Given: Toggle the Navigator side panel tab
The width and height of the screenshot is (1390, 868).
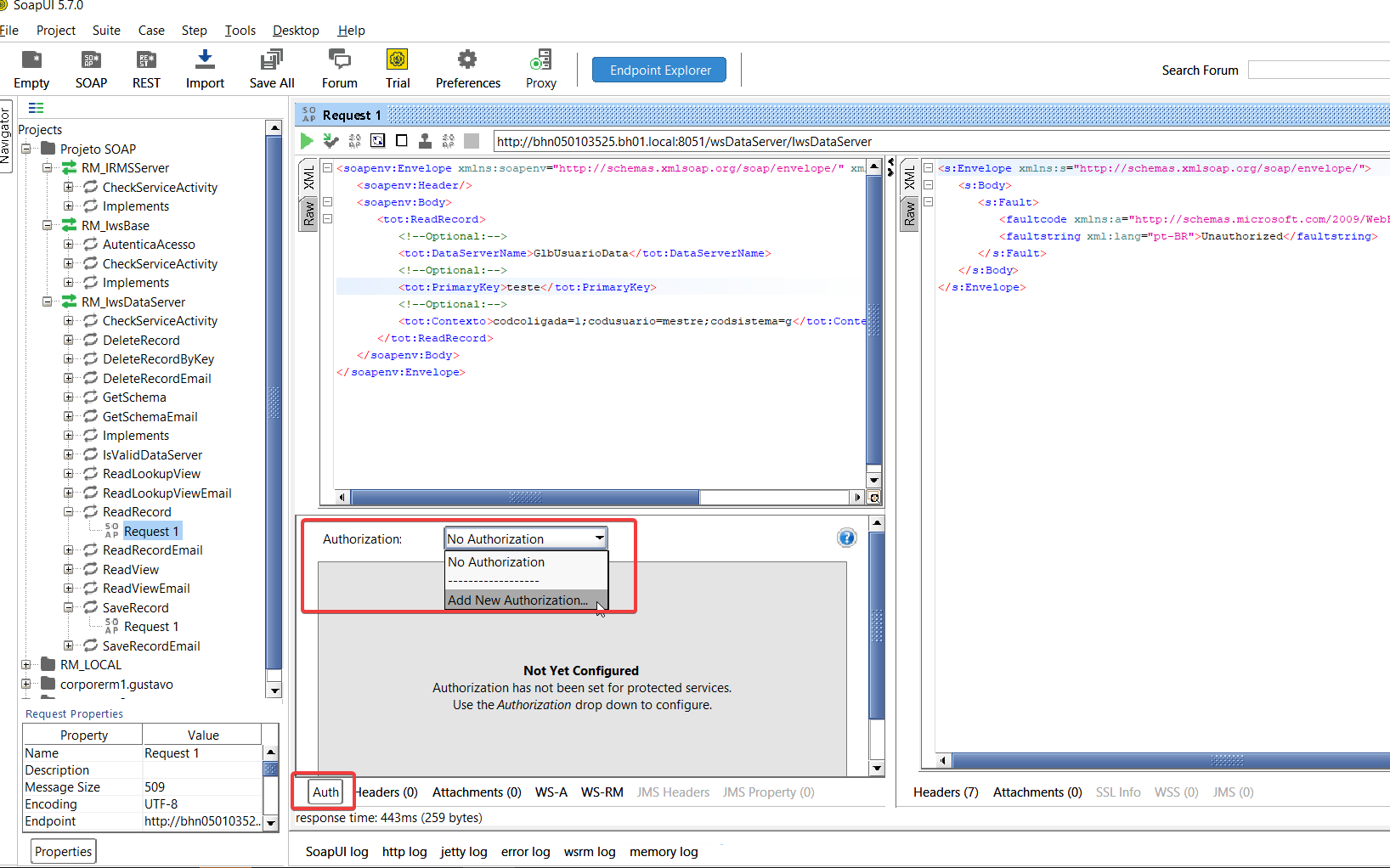Looking at the screenshot, I should (x=5, y=136).
